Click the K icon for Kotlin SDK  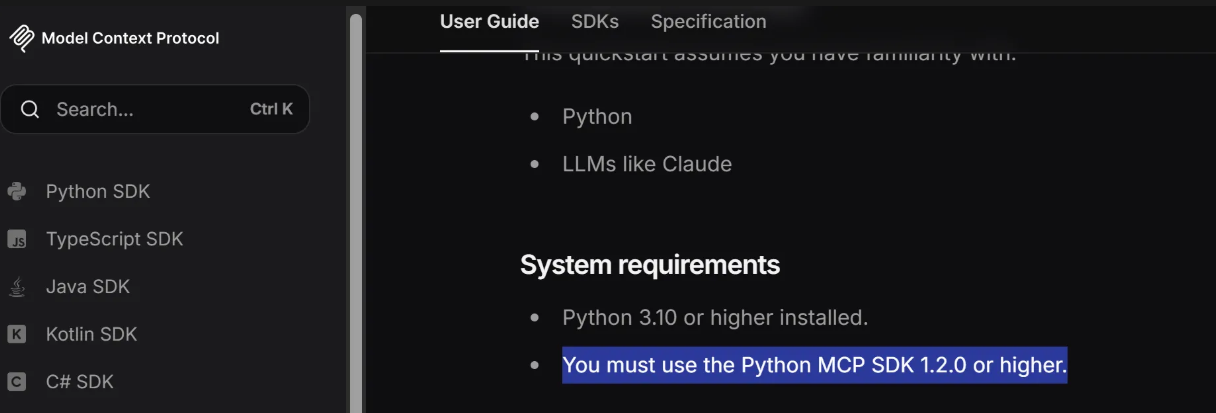pyautogui.click(x=16, y=335)
